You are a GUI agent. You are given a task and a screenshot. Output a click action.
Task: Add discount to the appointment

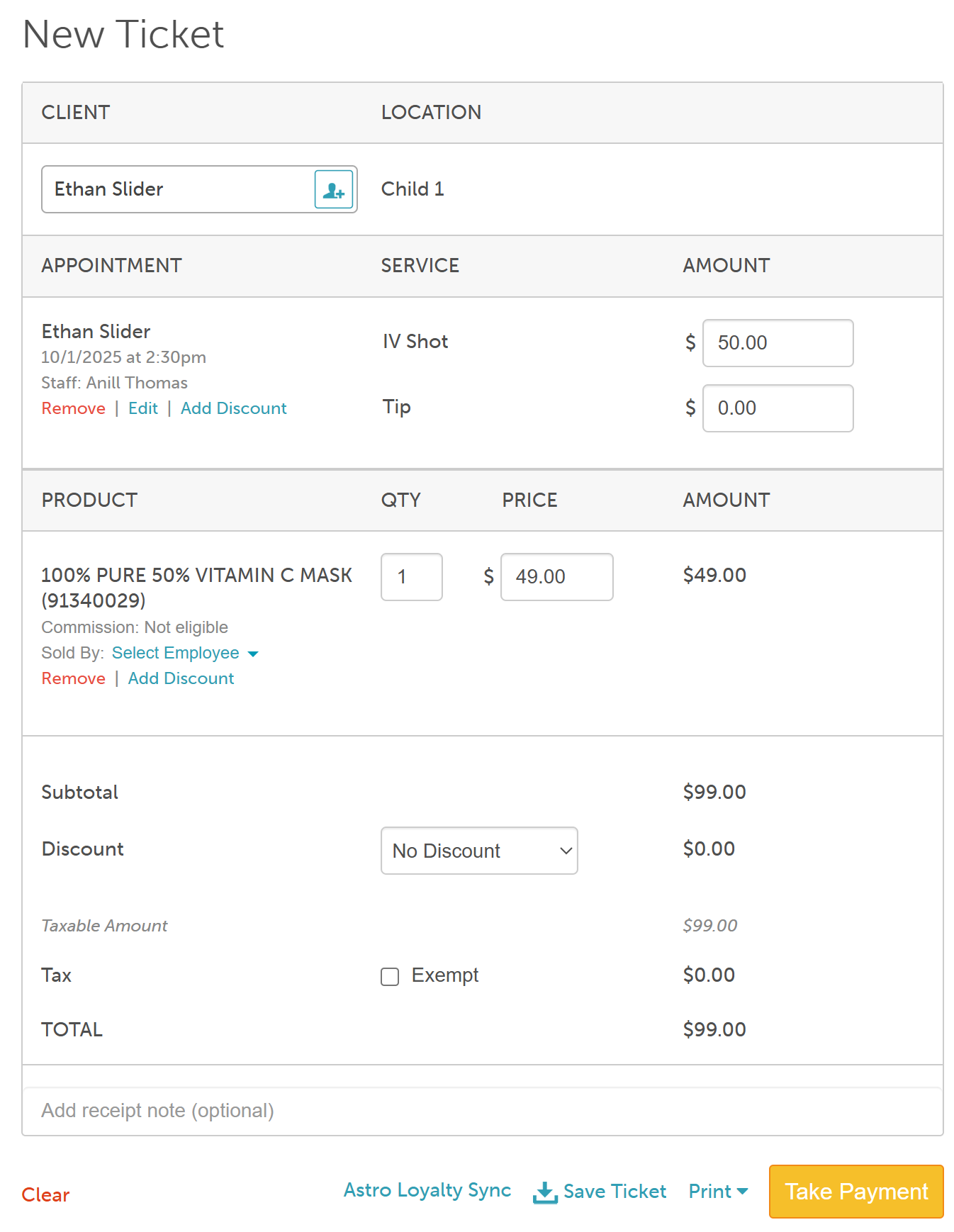pos(233,408)
